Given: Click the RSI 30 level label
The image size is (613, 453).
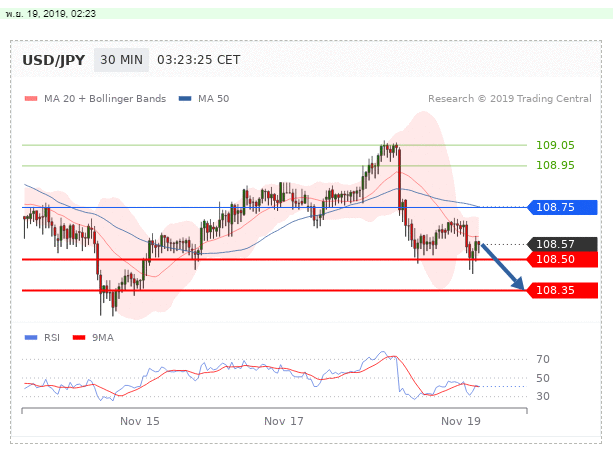Looking at the screenshot, I should point(543,396).
